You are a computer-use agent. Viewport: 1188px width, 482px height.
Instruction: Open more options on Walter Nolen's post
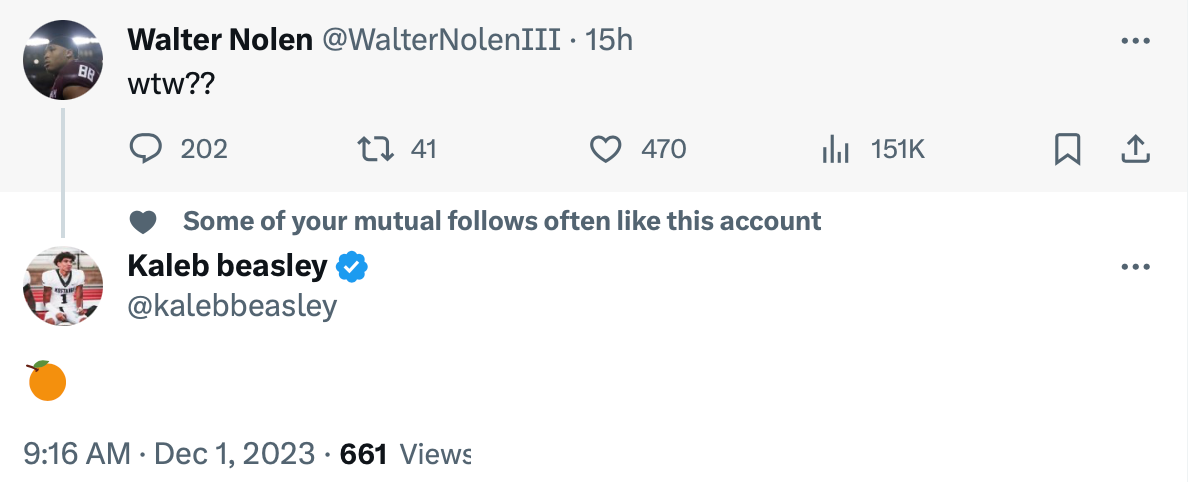[1136, 41]
